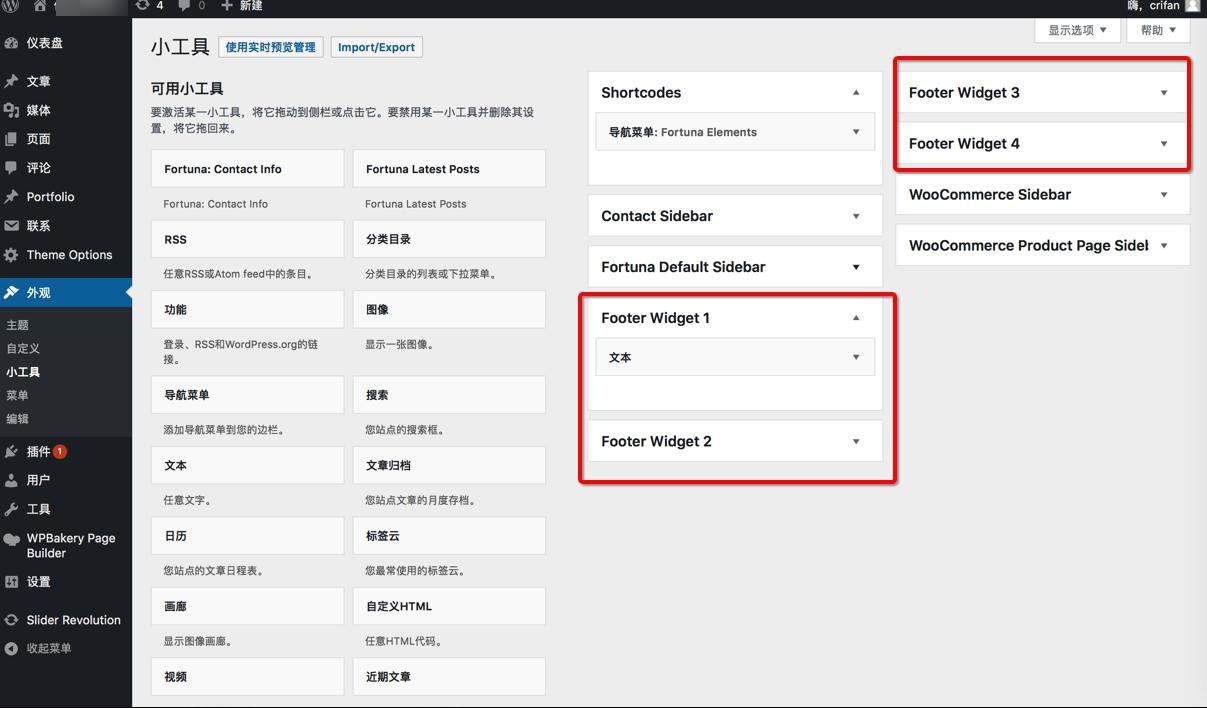Click the 新建 plus icon
The height and width of the screenshot is (708, 1207).
227,5
